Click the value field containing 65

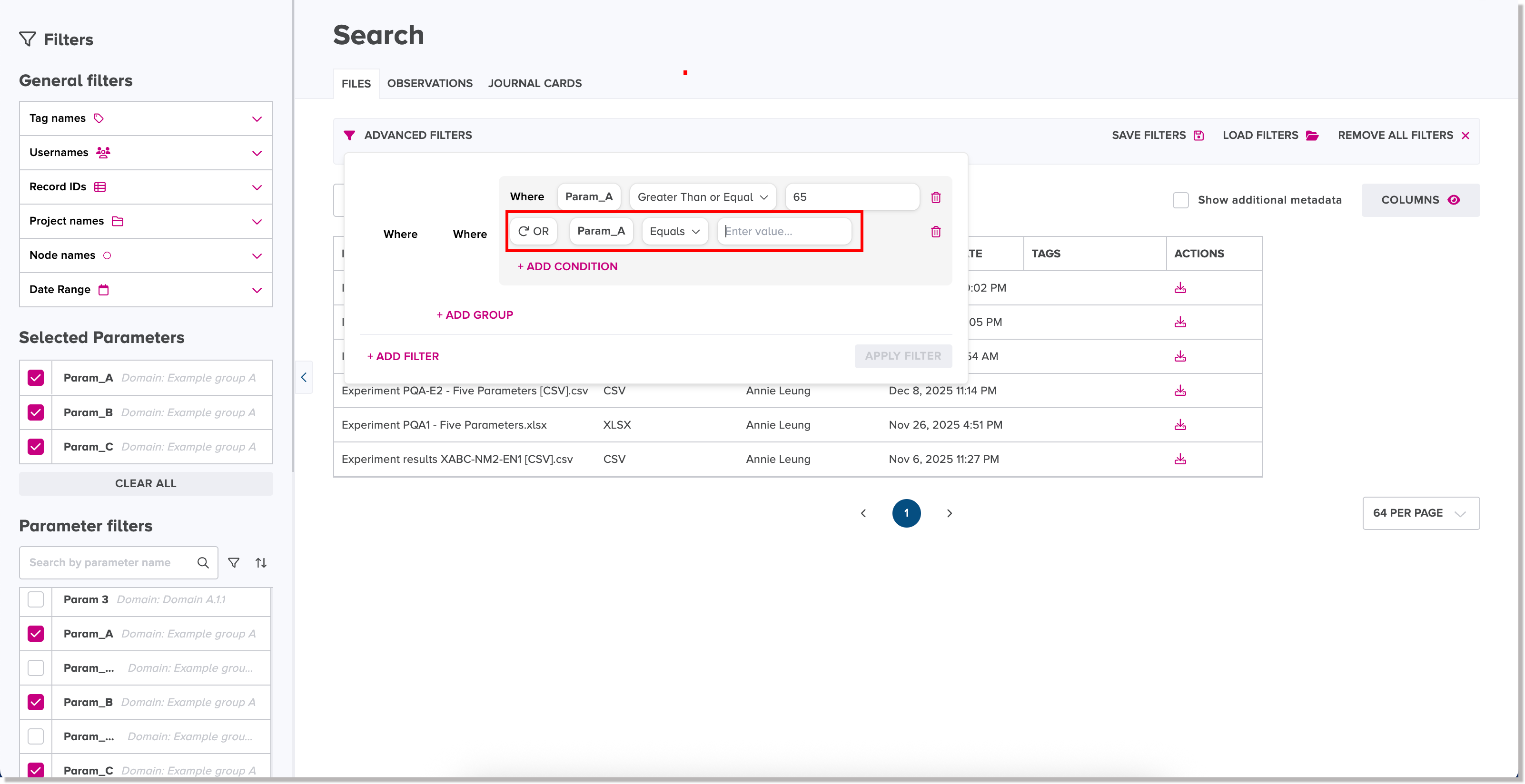(852, 197)
